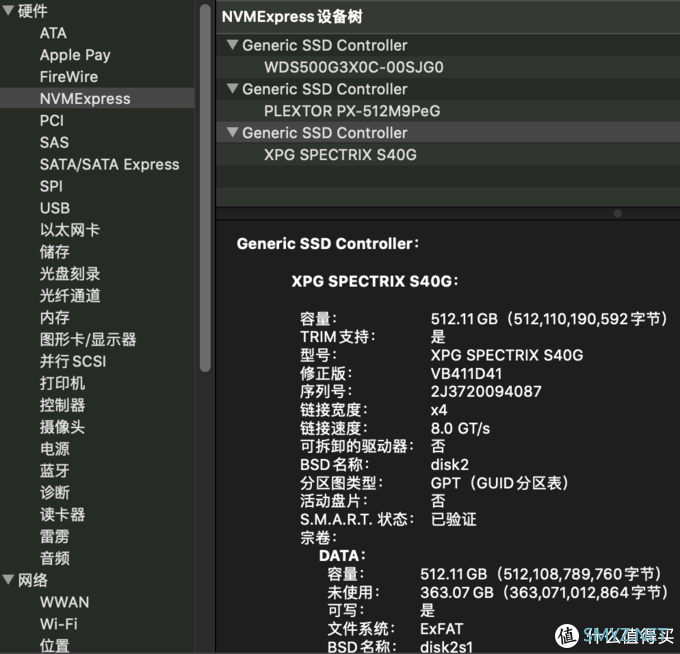Open the 音频 sidebar entry
Image resolution: width=680 pixels, height=654 pixels.
(x=55, y=558)
